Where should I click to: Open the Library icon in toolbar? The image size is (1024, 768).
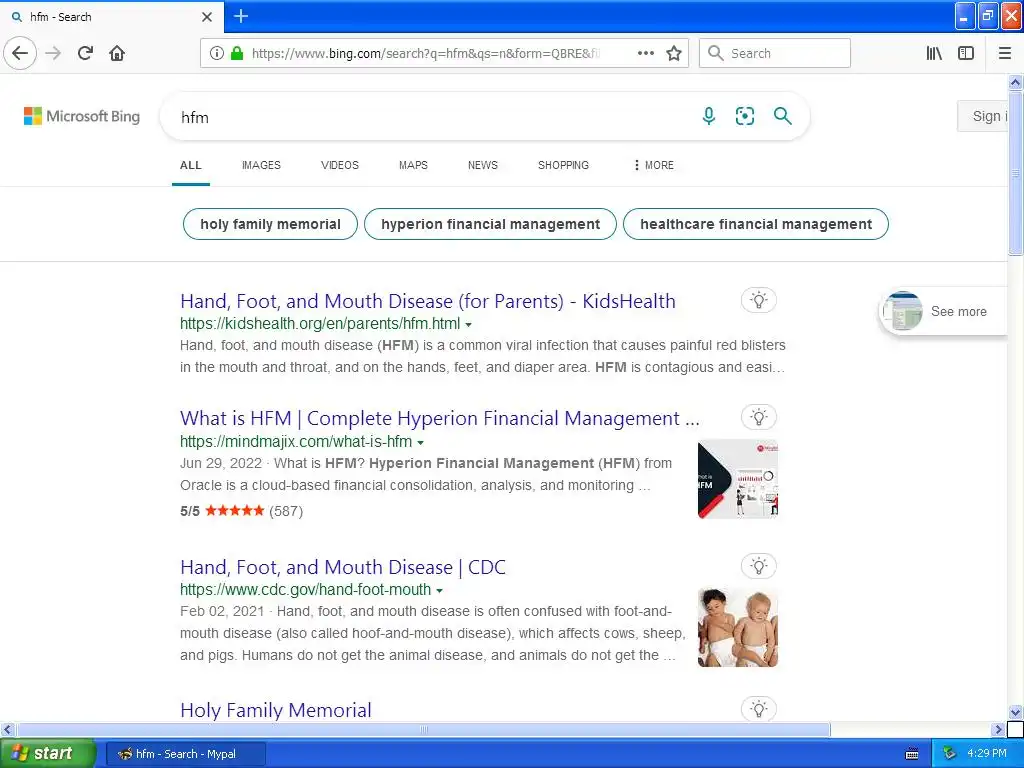935,53
